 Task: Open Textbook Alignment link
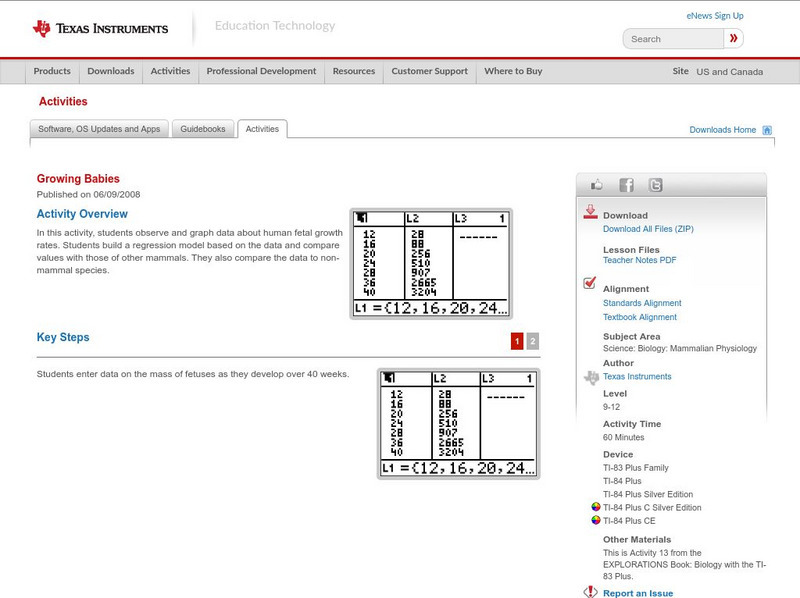pos(640,317)
